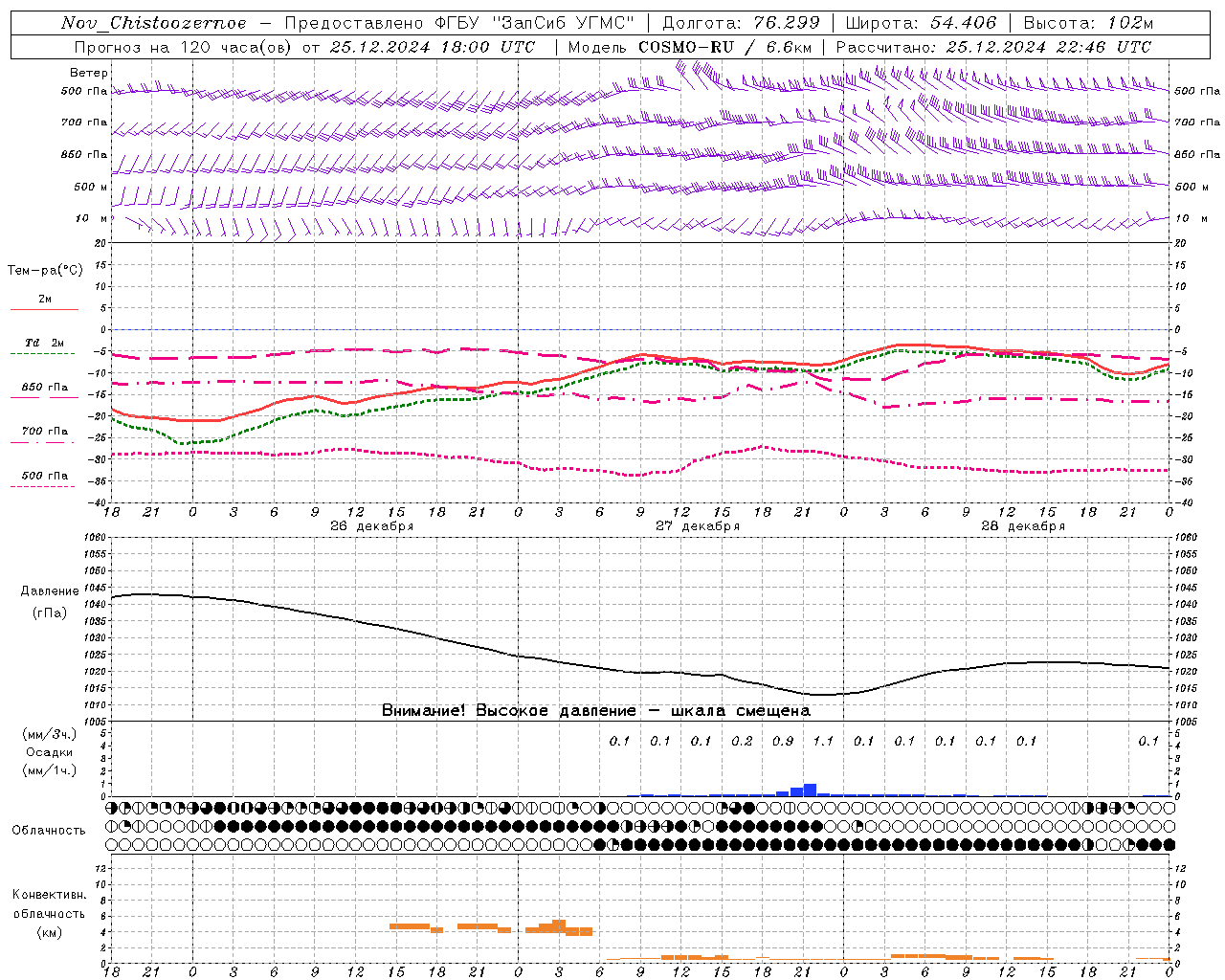Select the latitude value 'Широта: 54.406'

coord(921,23)
